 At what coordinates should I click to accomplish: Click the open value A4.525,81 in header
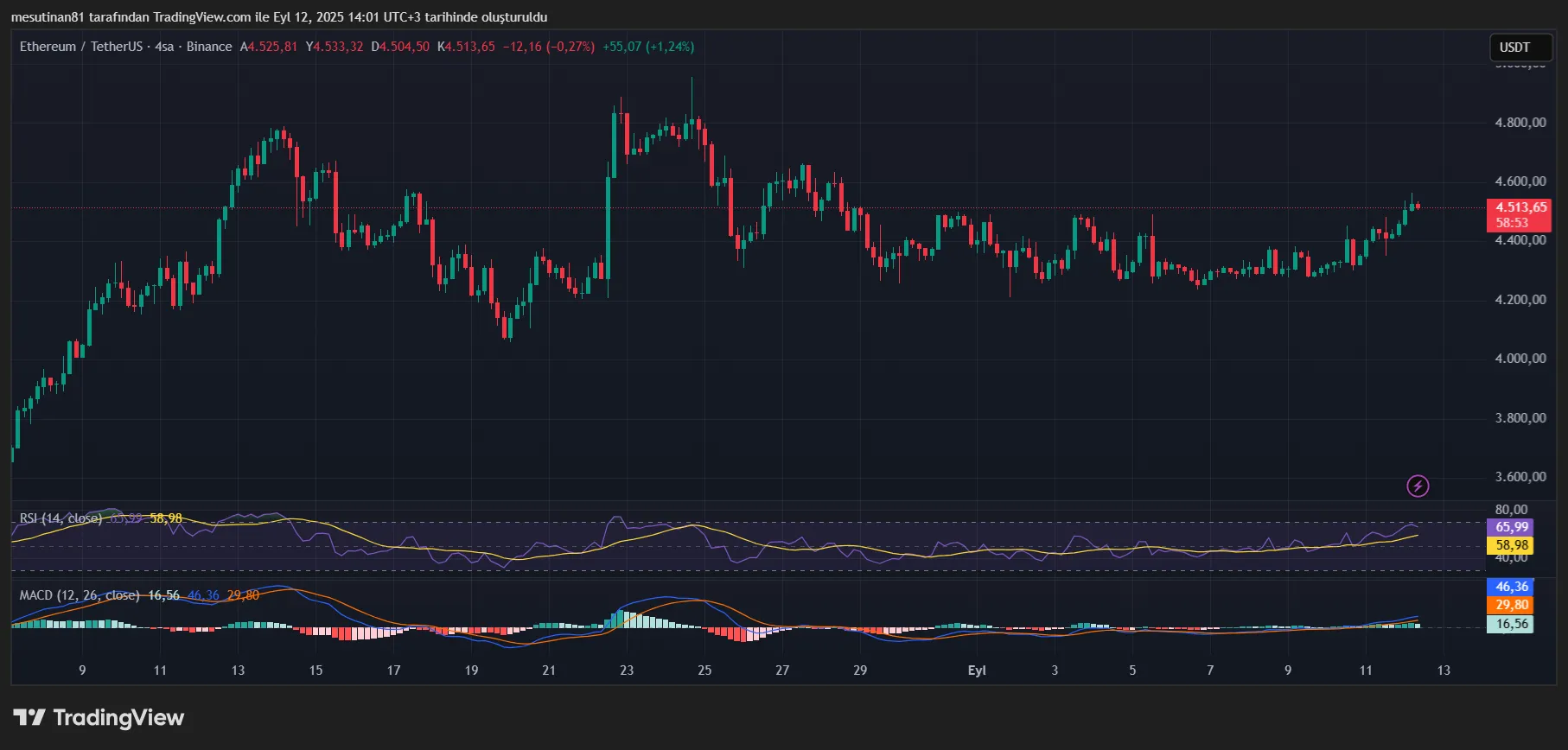coord(269,47)
